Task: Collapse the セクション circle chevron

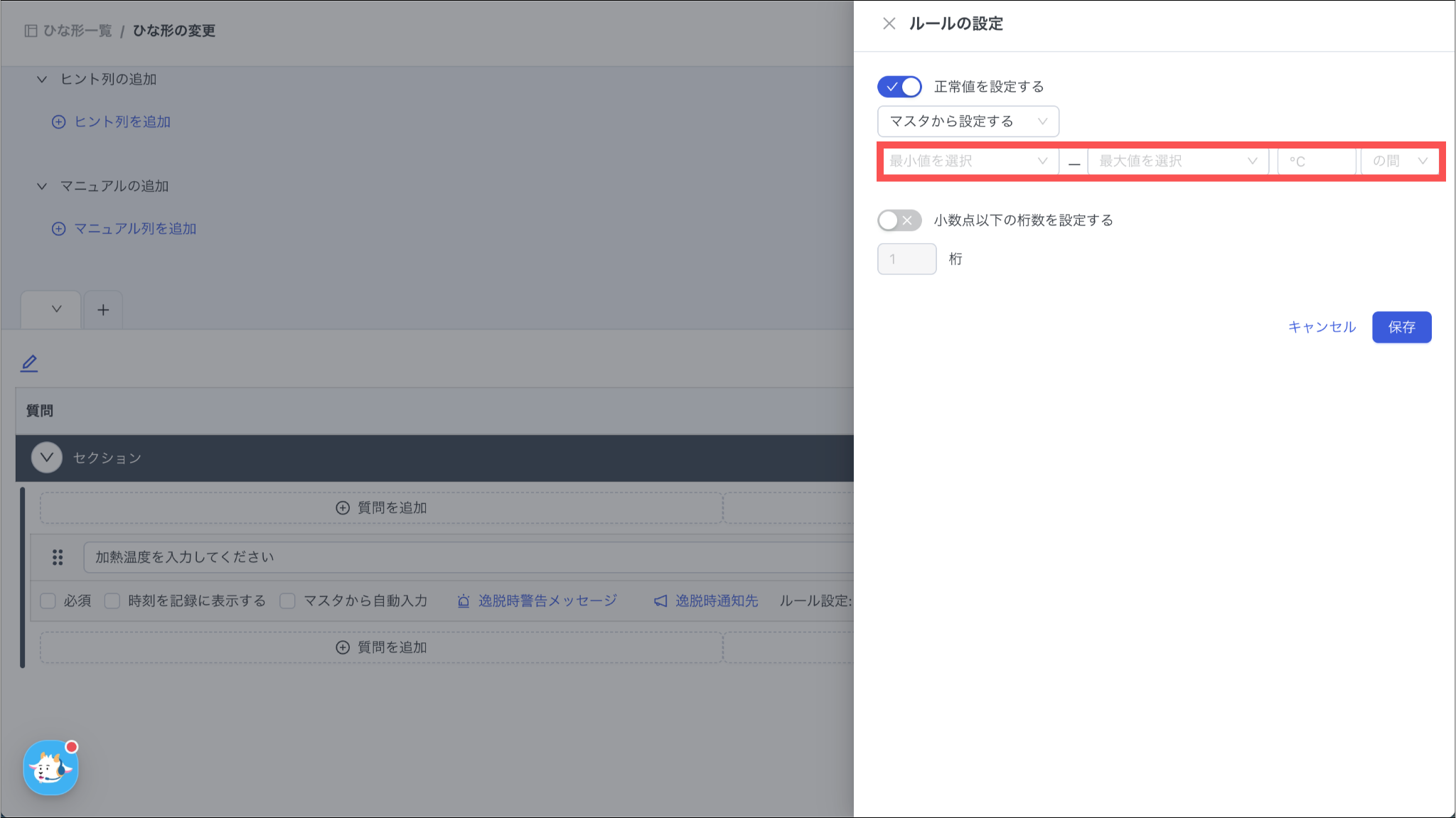Action: click(x=47, y=458)
